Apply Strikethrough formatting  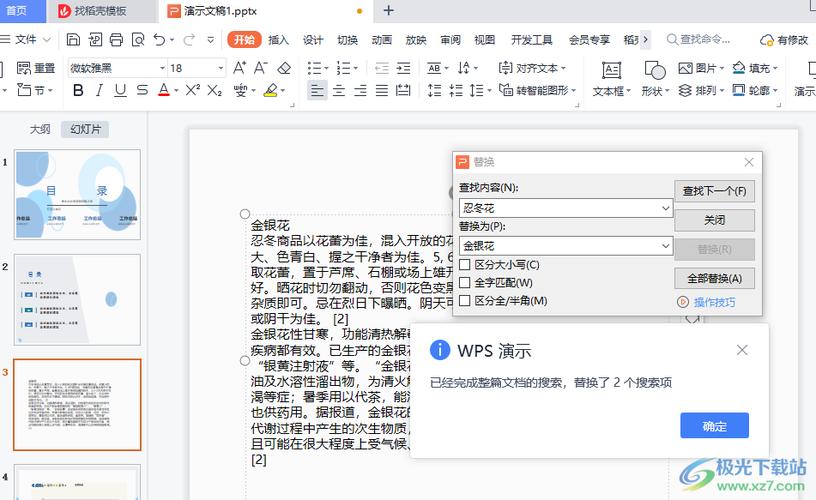click(x=142, y=91)
